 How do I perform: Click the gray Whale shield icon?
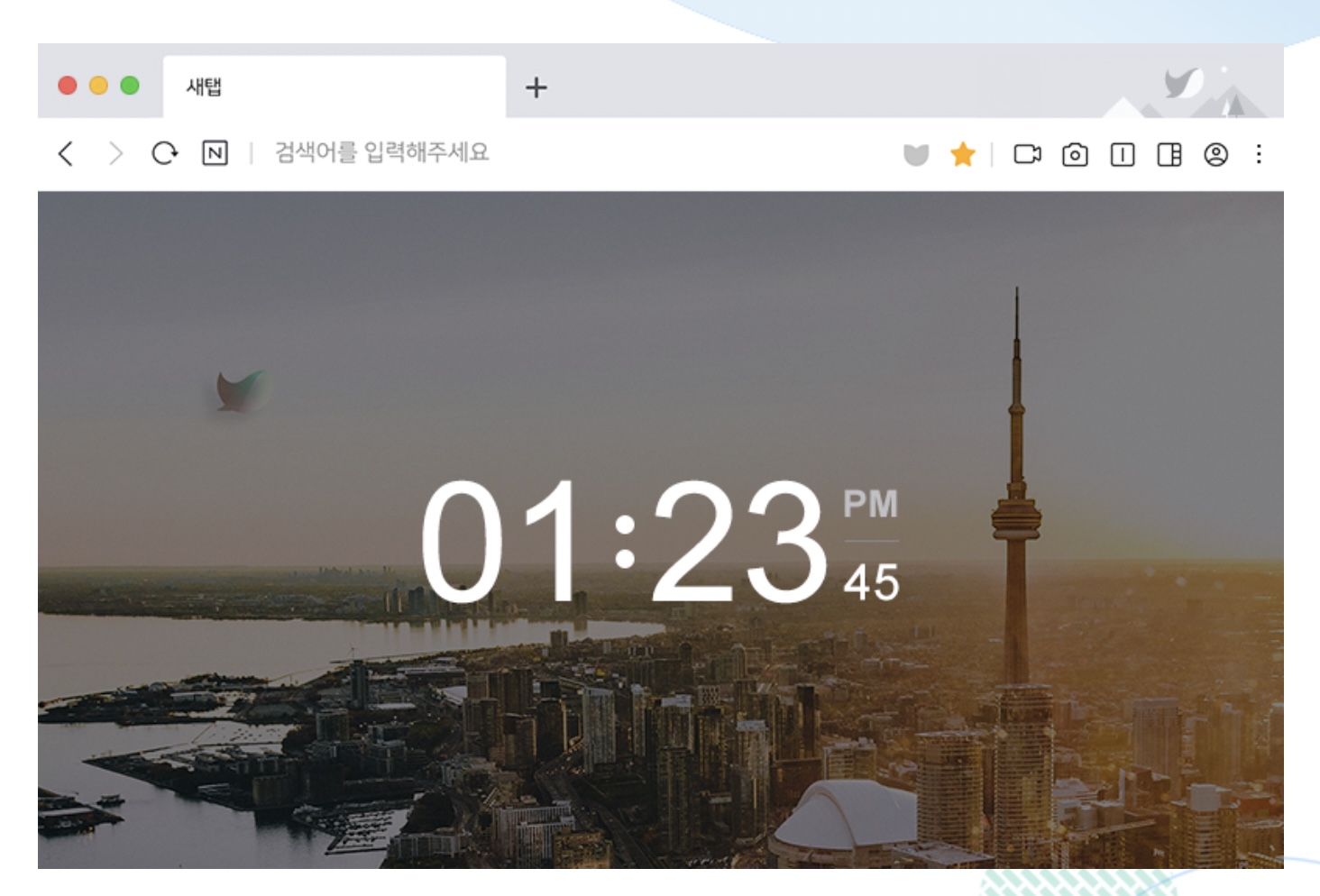pos(916,155)
